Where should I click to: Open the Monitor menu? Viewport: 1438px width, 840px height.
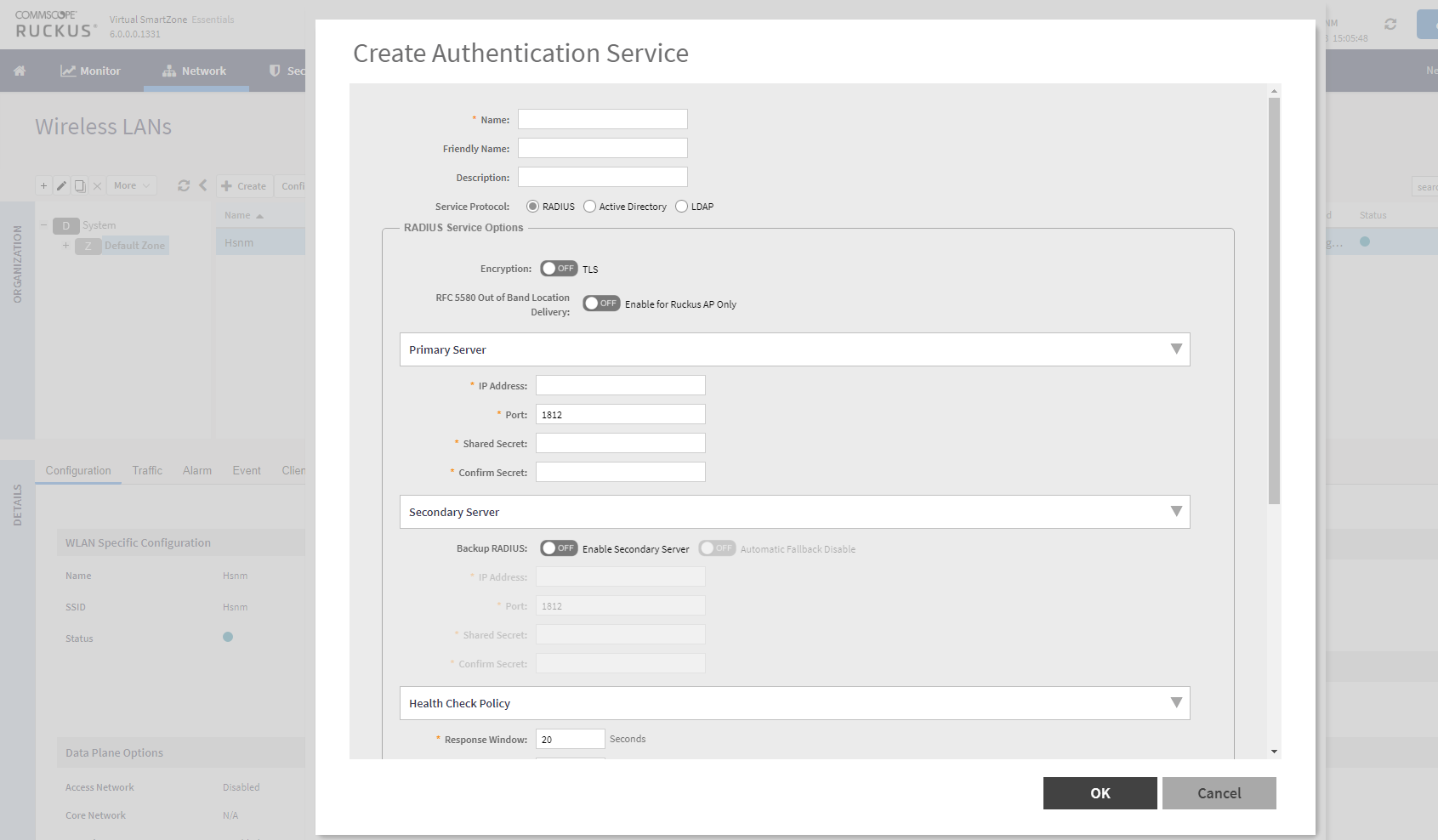(x=90, y=71)
